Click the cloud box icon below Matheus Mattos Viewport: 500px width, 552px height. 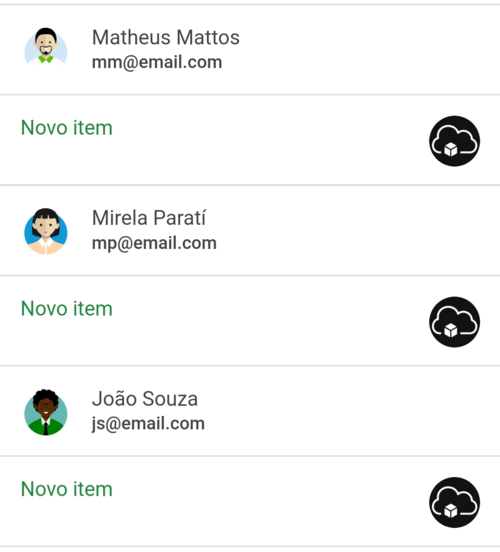454,141
